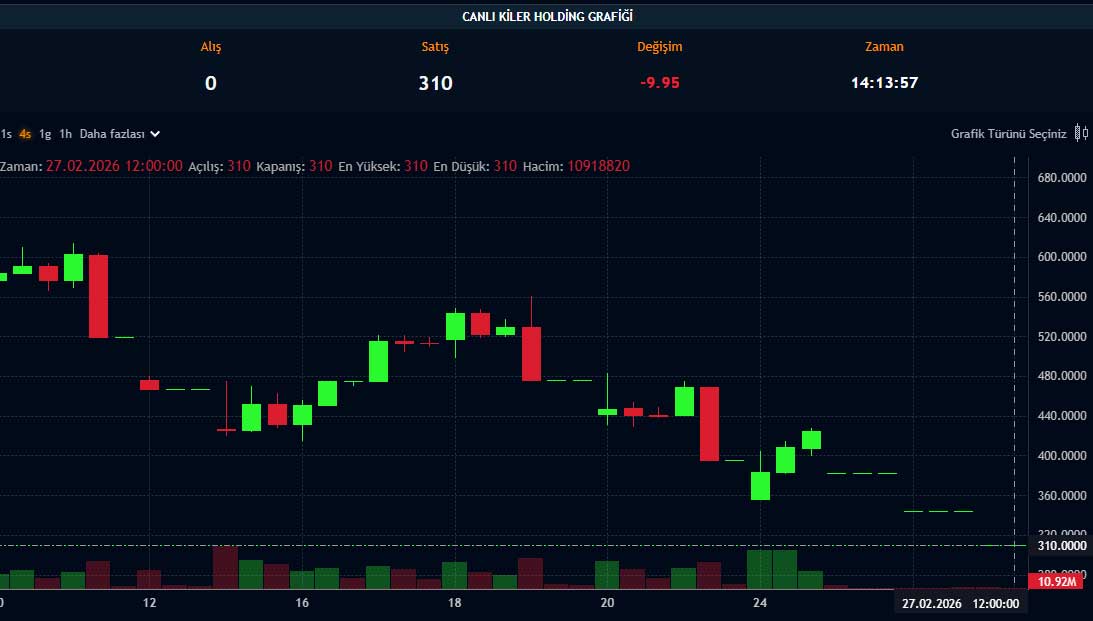Click the red 10.92M volume tag

[1059, 581]
